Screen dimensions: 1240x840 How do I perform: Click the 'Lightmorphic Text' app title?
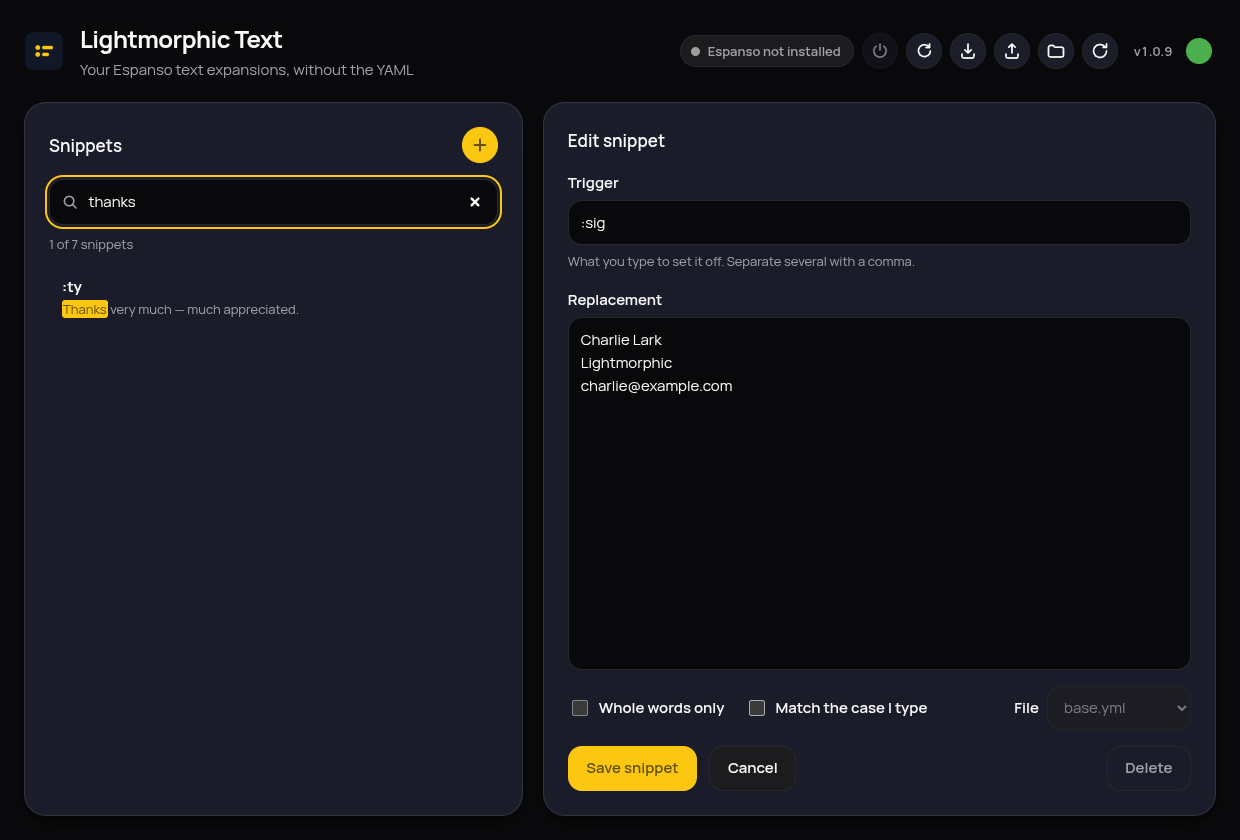[x=181, y=40]
